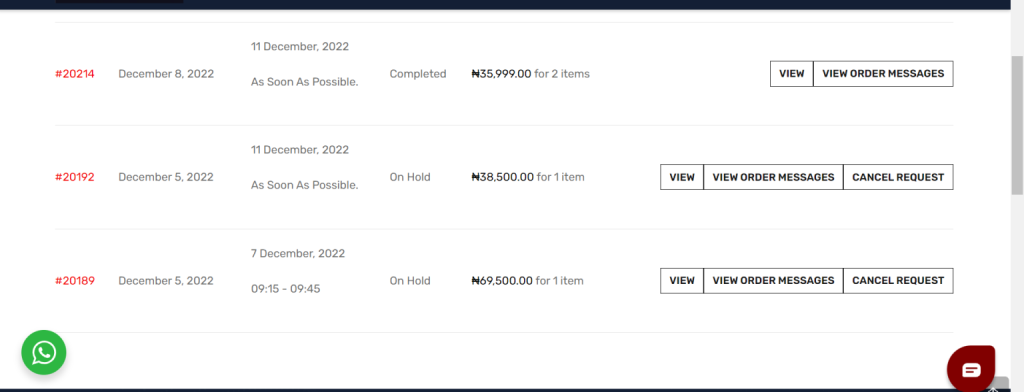The height and width of the screenshot is (392, 1024).
Task: Click the scroll-to-top arrow icon
Action: [x=994, y=385]
